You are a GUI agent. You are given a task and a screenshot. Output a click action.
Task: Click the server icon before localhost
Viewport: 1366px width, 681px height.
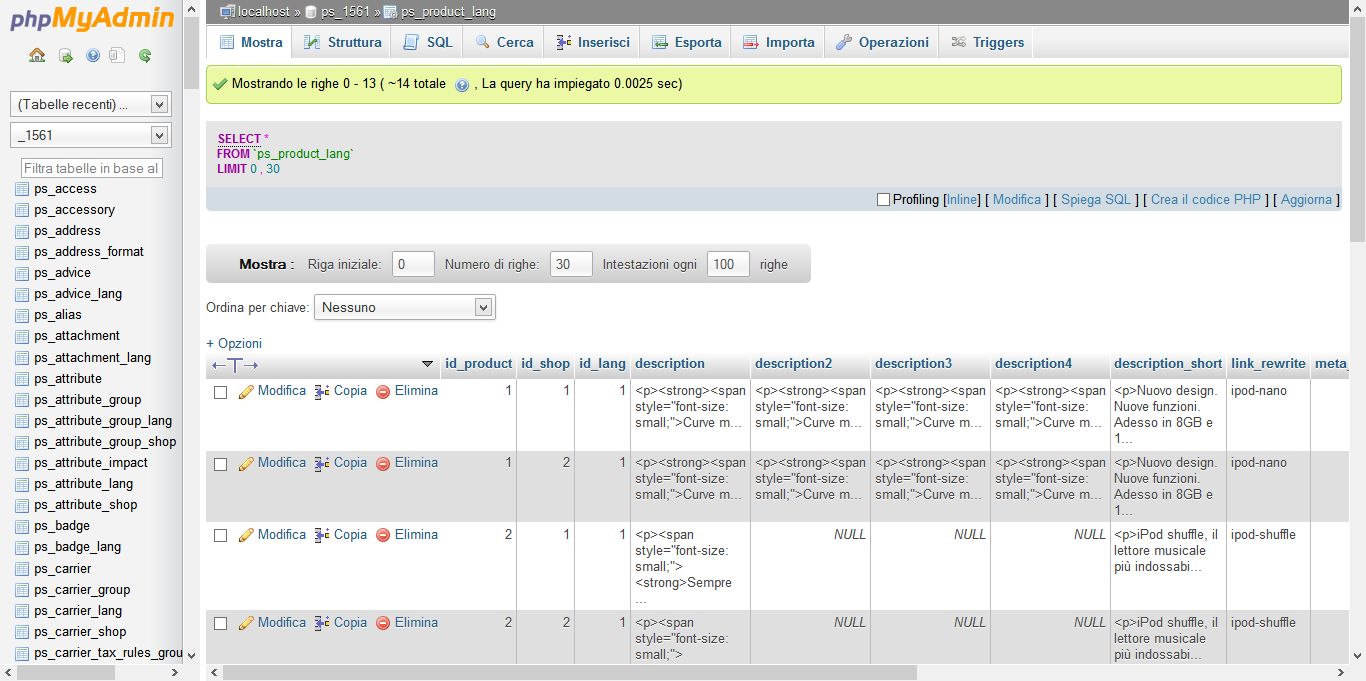pos(228,12)
